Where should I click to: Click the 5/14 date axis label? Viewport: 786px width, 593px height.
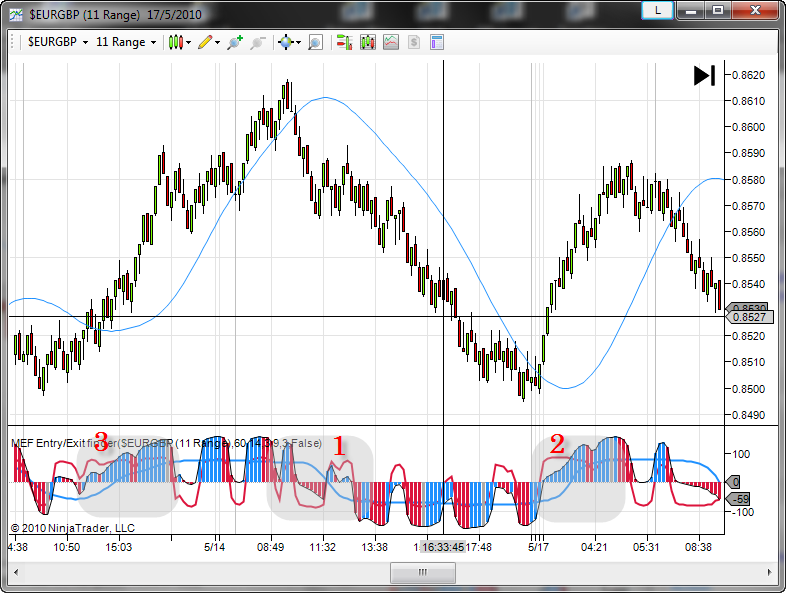coord(214,547)
